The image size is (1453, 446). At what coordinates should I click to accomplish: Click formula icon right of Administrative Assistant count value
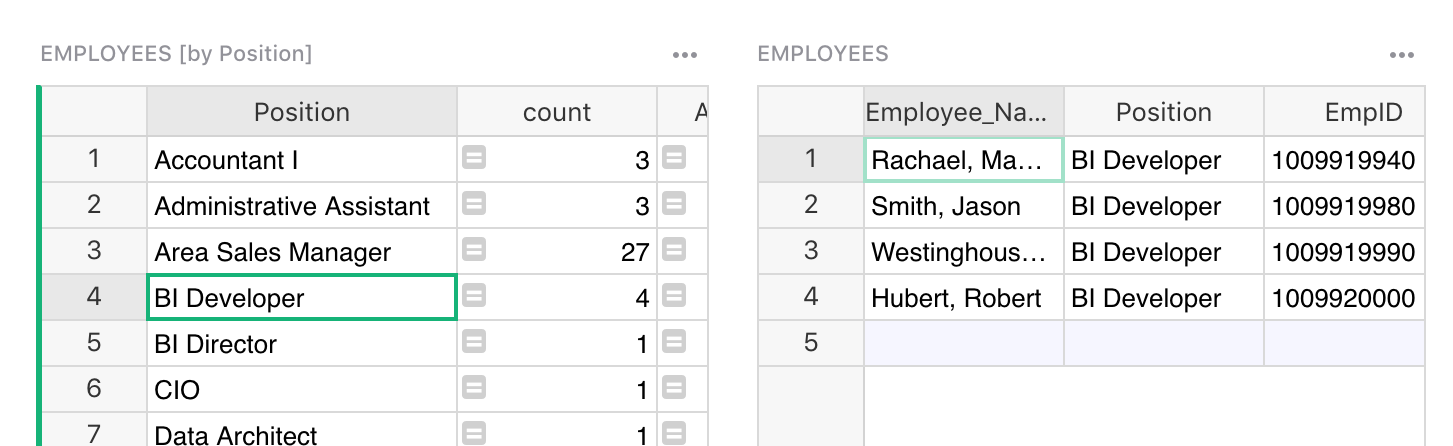(x=674, y=203)
